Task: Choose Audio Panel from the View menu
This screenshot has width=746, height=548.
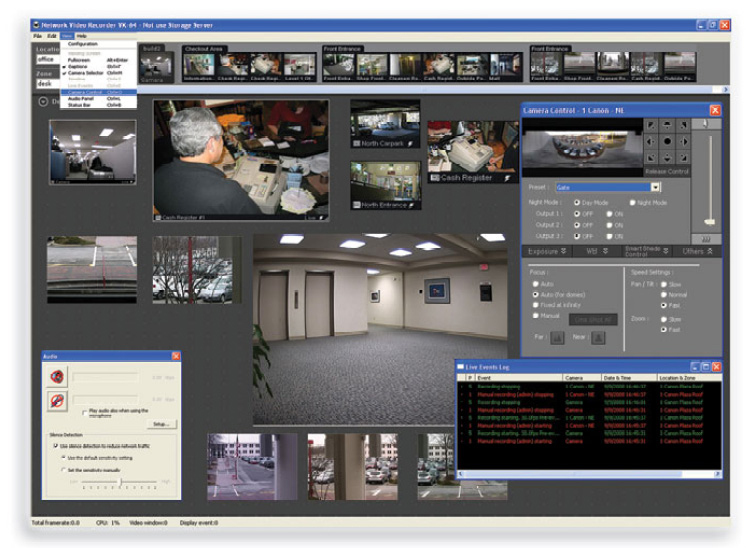Action: (x=82, y=97)
